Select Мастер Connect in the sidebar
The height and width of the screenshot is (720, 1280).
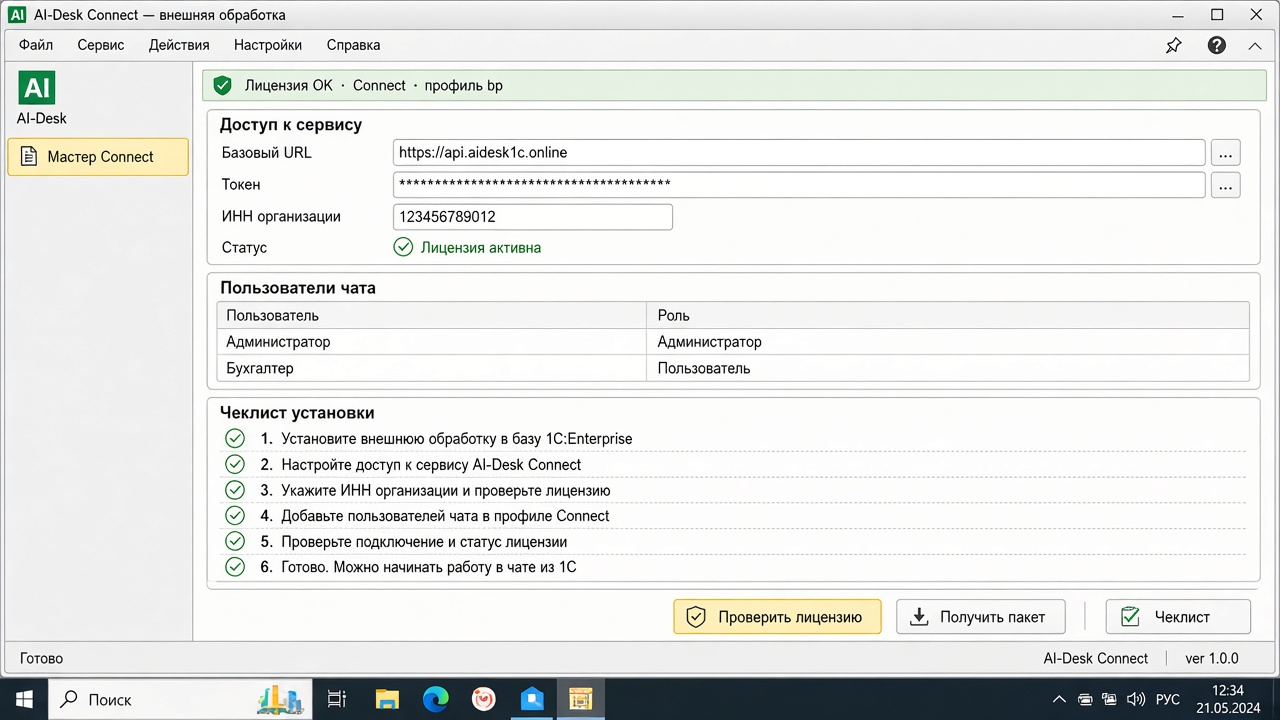98,157
